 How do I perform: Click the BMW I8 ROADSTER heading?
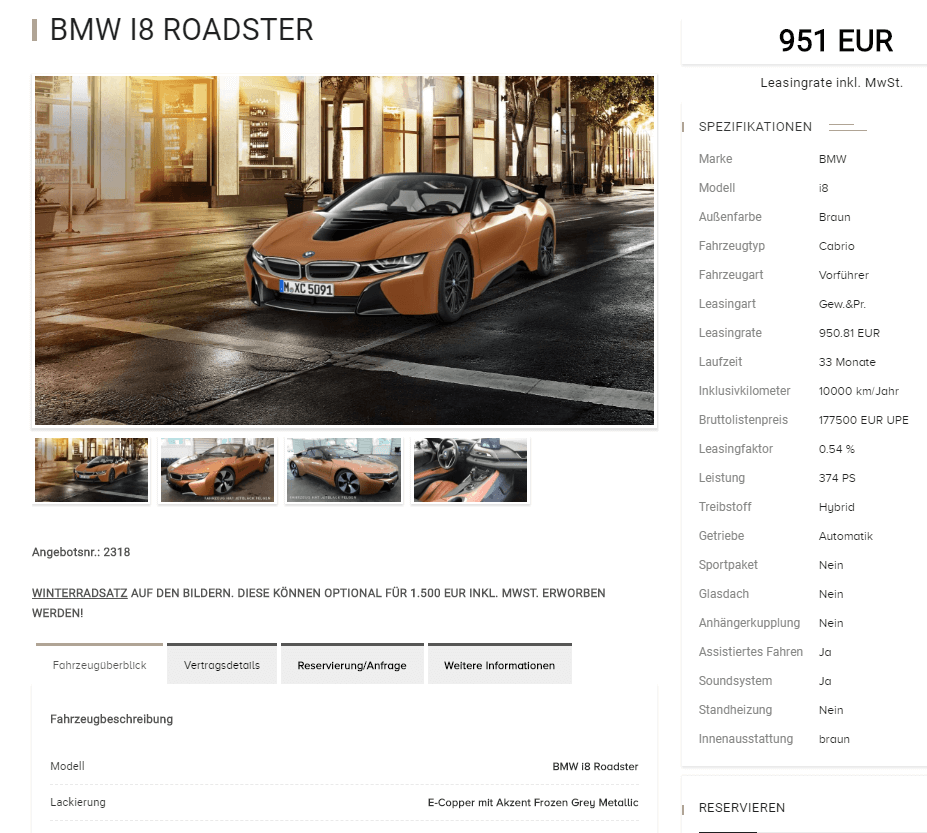[x=181, y=30]
